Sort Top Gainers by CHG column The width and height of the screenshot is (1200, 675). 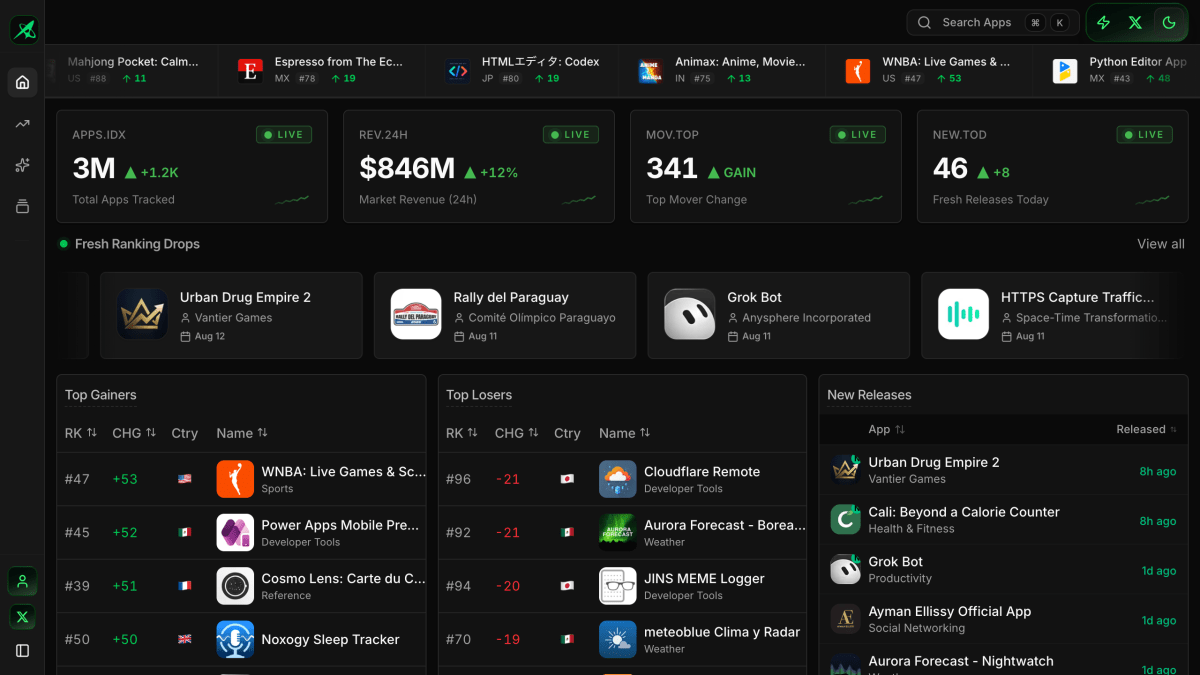tap(134, 433)
